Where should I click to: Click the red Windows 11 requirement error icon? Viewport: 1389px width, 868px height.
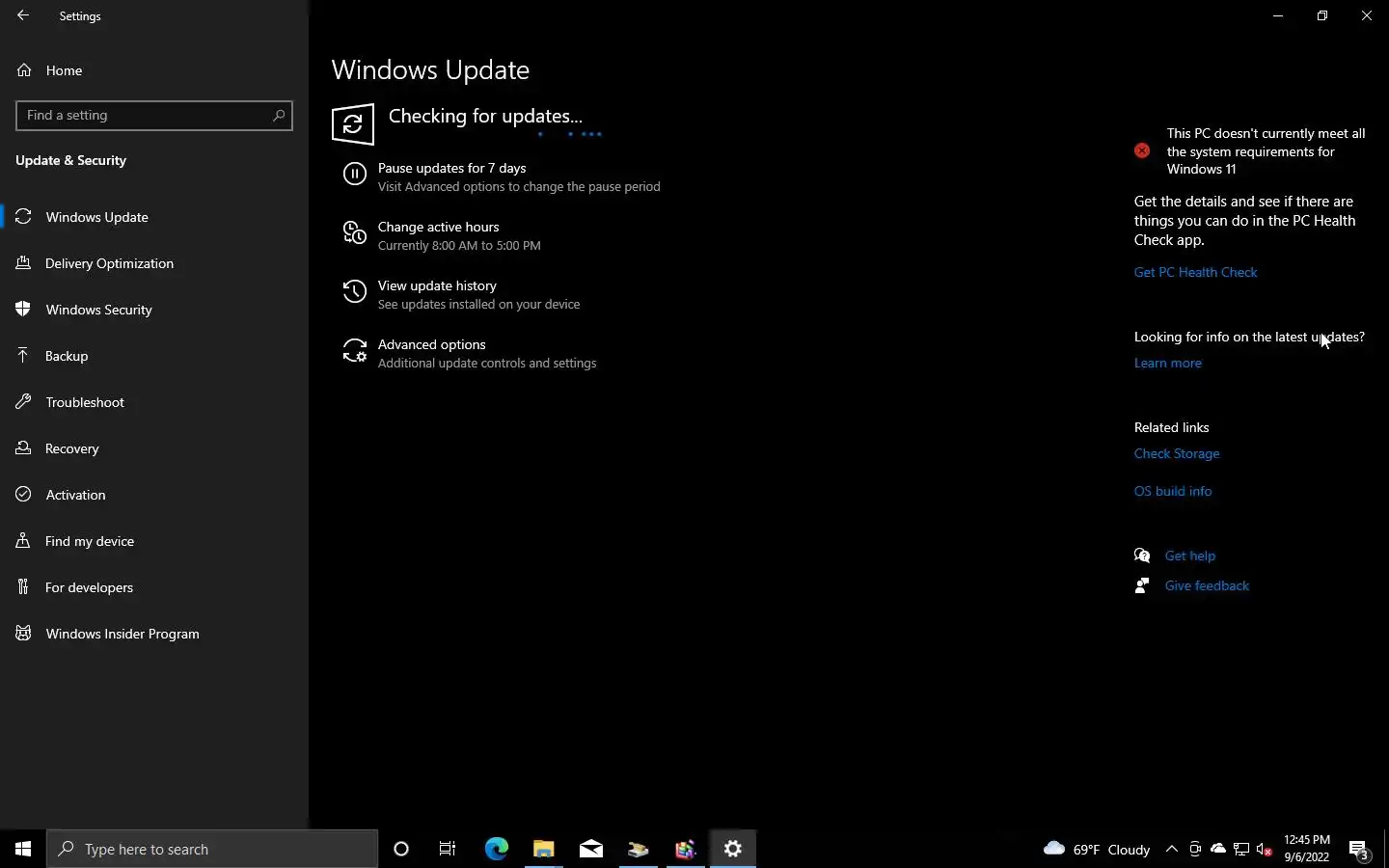click(x=1142, y=150)
